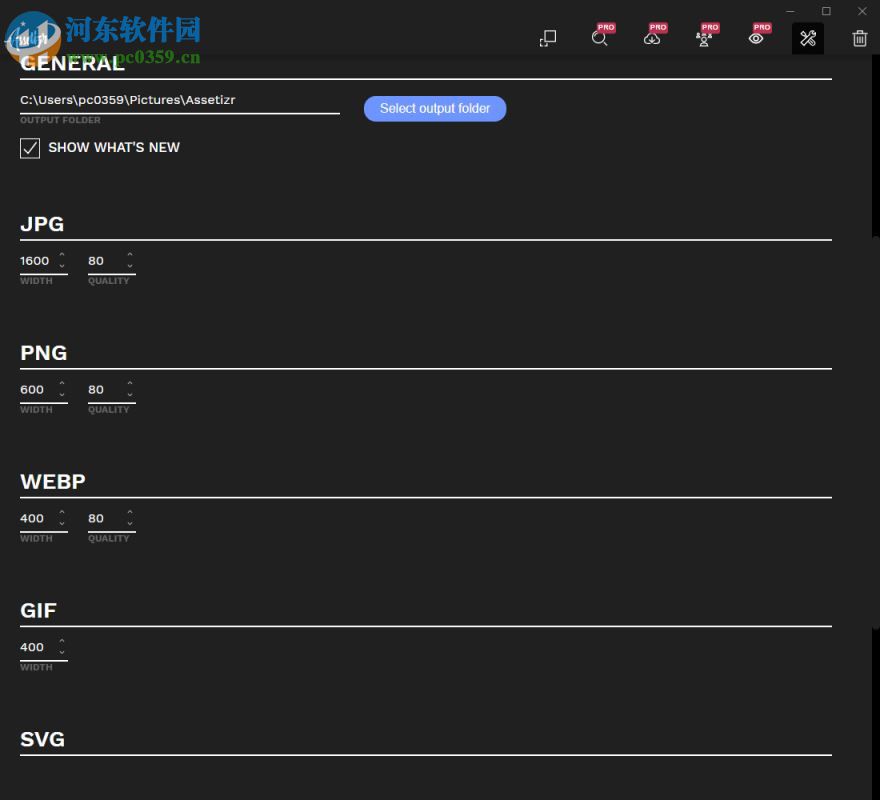The height and width of the screenshot is (800, 880).
Task: Open the cloud download PRO feature
Action: tap(653, 38)
